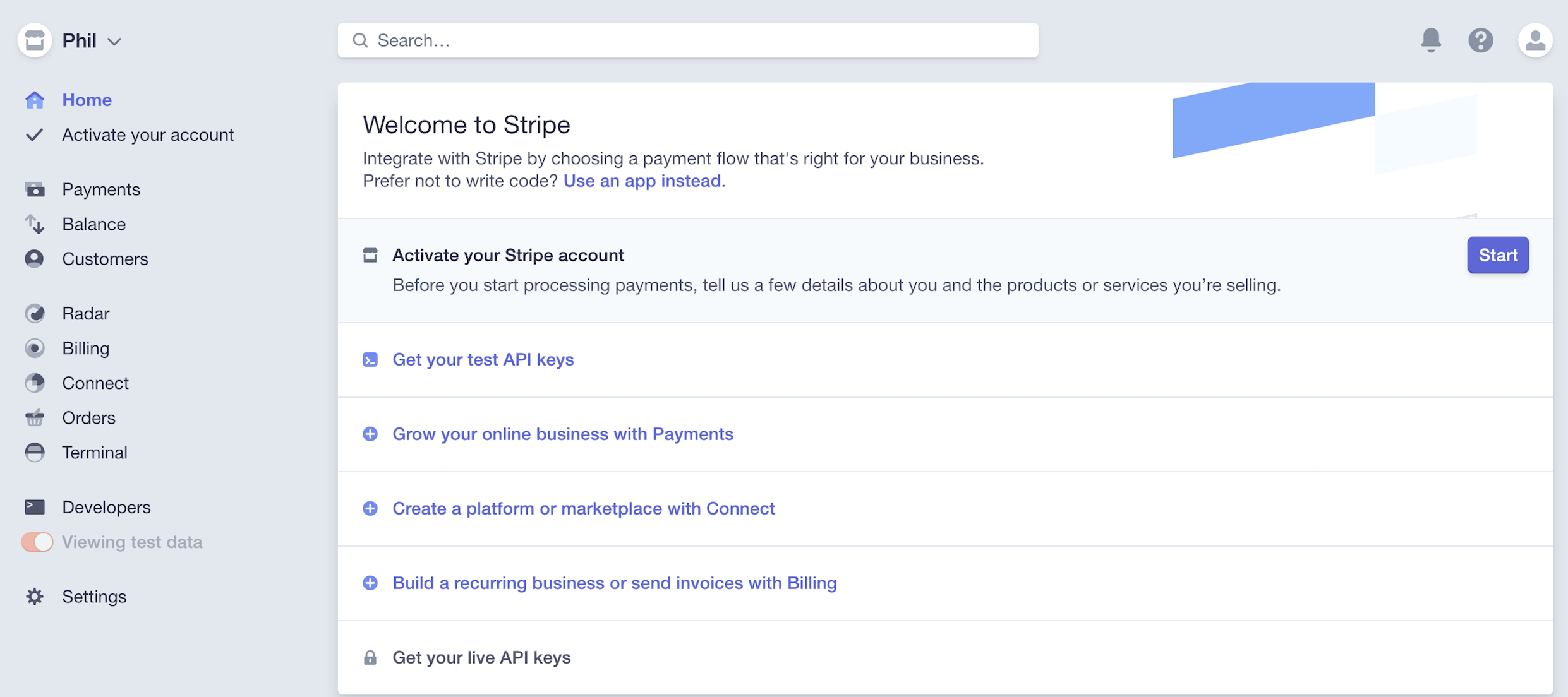Click the Phil account store icon

click(35, 40)
